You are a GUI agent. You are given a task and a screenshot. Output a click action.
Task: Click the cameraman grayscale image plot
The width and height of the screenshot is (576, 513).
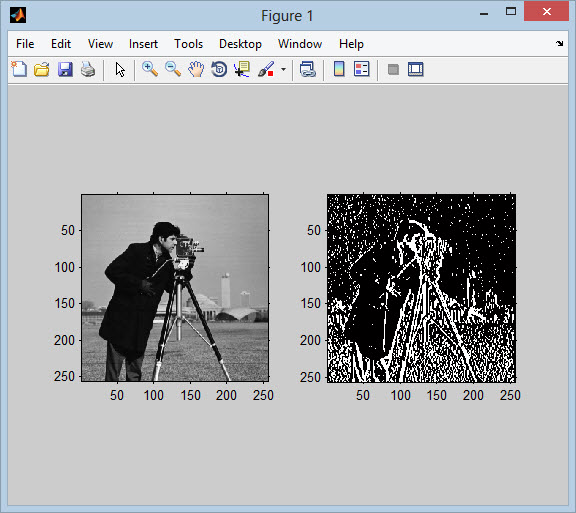pos(175,288)
